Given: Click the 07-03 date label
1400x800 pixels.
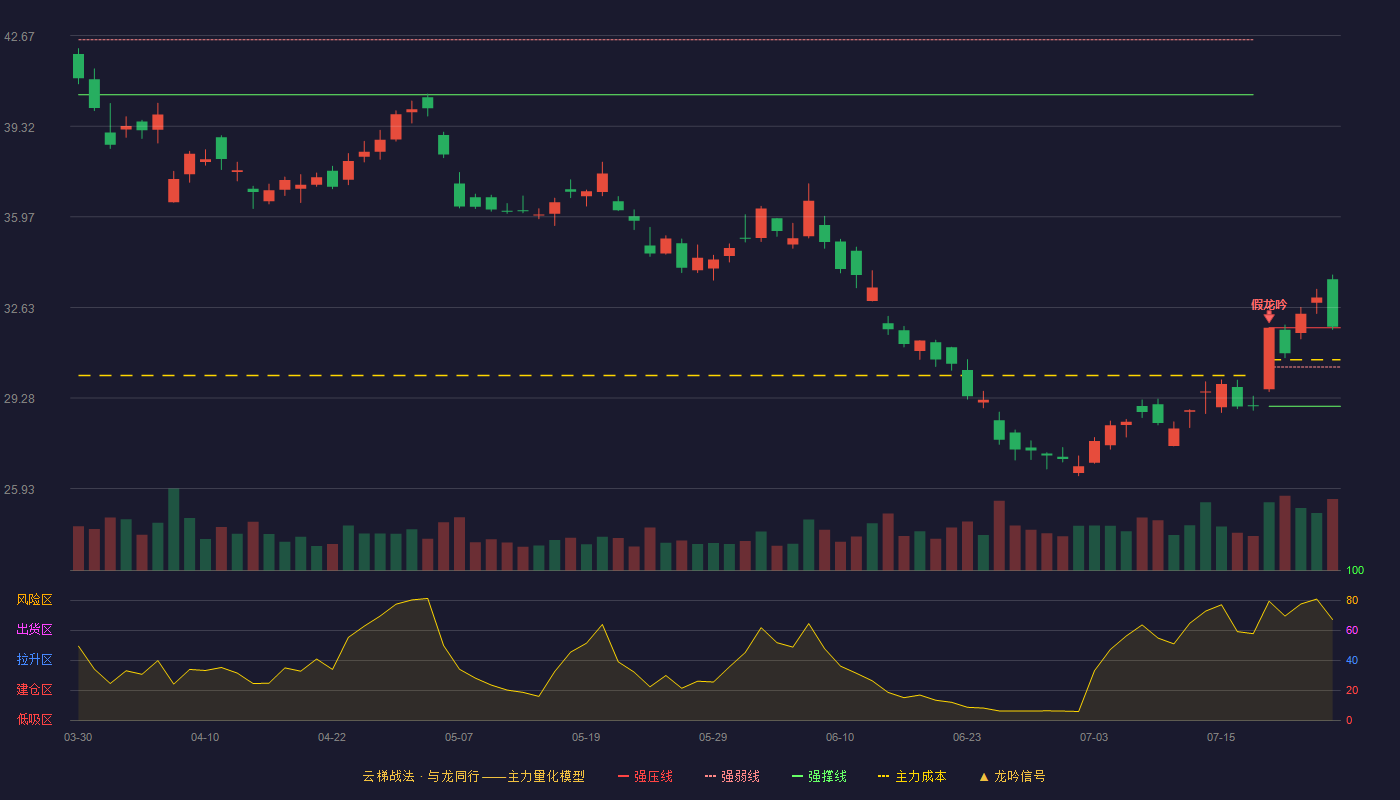Looking at the screenshot, I should tap(1094, 737).
